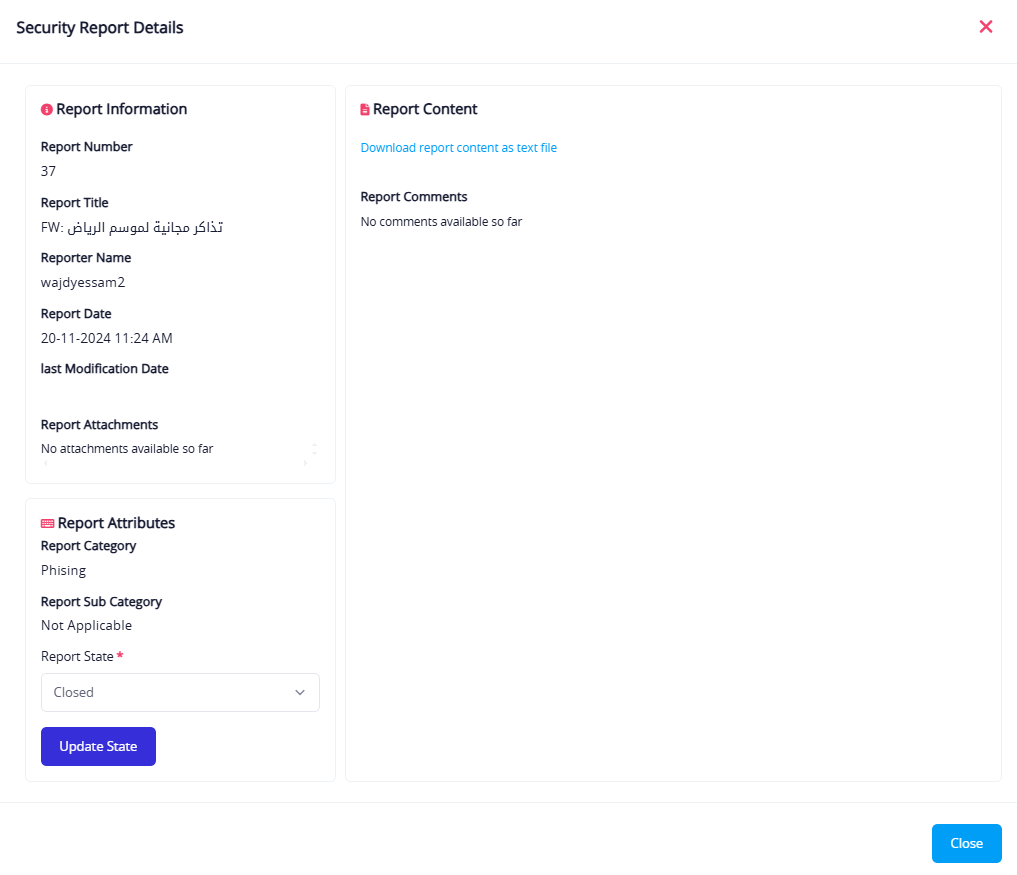Click the attachments scroll right arrow
Screen dimensions: 1017x875
tap(305, 464)
